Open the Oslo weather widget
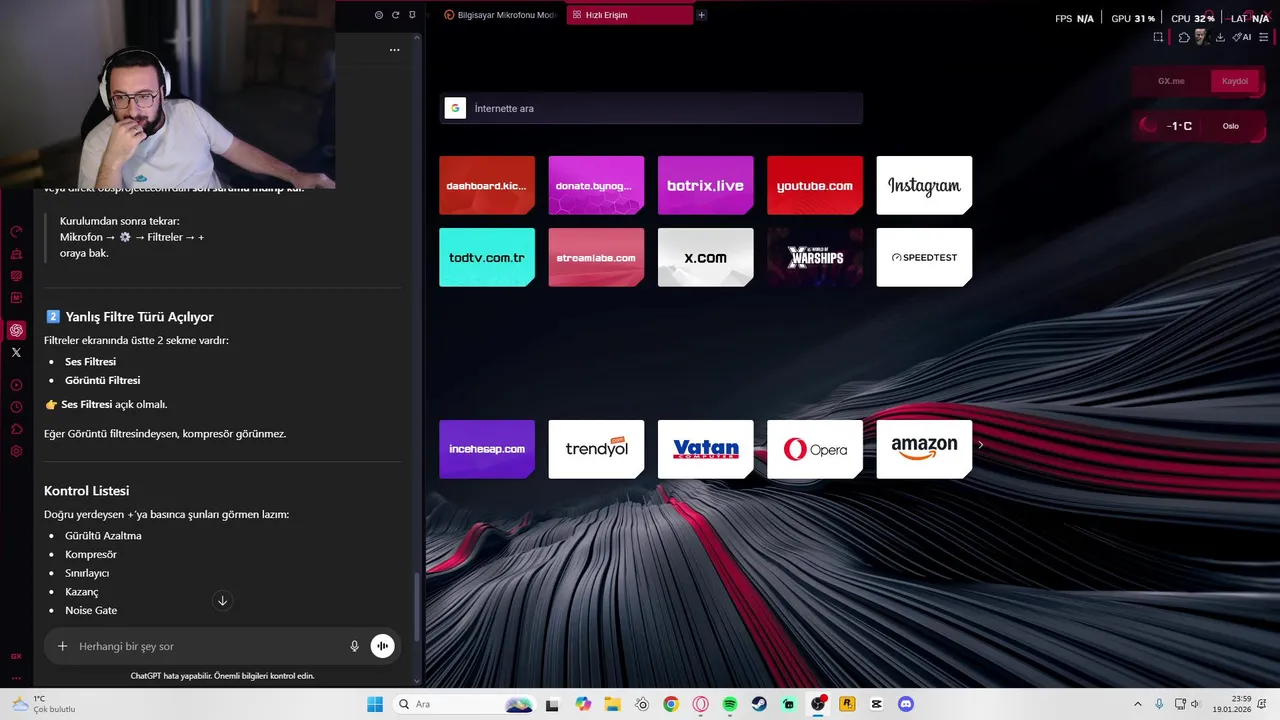The image size is (1280, 720). pyautogui.click(x=1198, y=126)
